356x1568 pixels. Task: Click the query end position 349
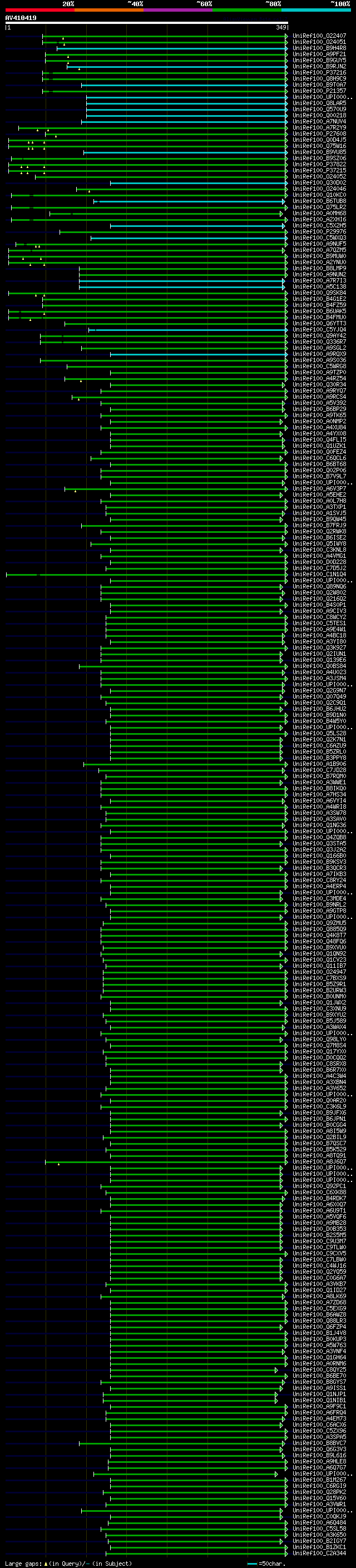(x=280, y=27)
